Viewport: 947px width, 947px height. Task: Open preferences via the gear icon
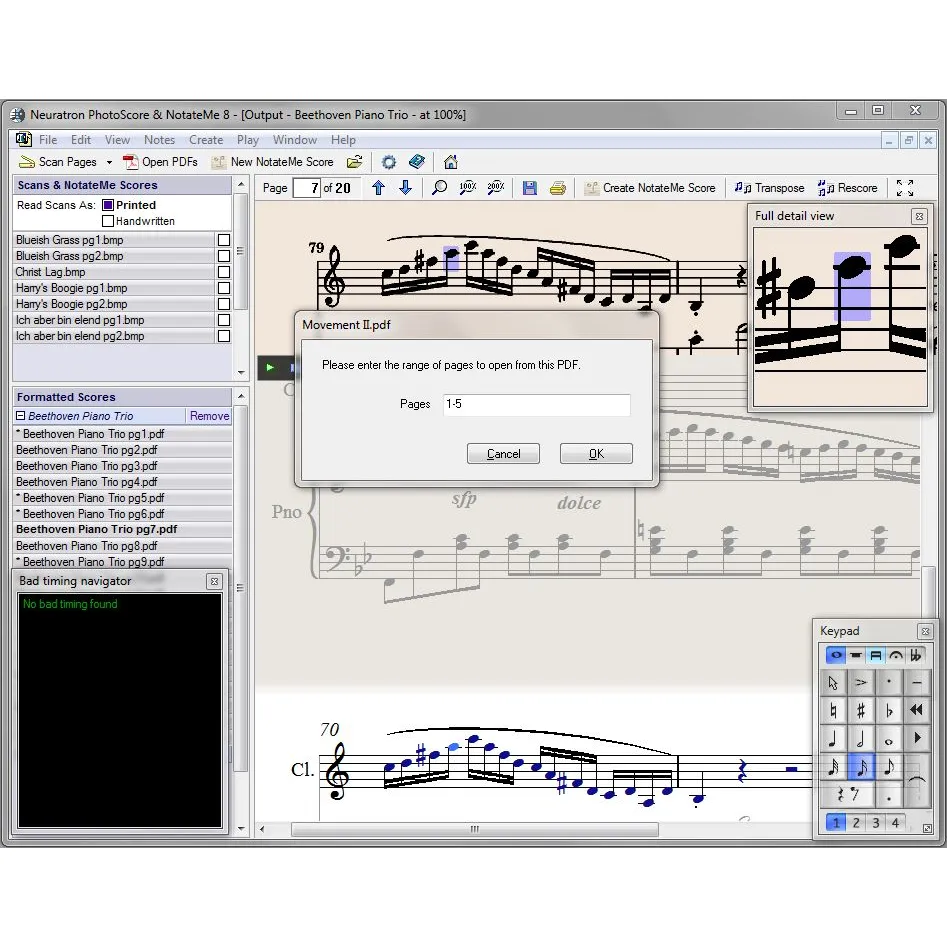(x=389, y=162)
